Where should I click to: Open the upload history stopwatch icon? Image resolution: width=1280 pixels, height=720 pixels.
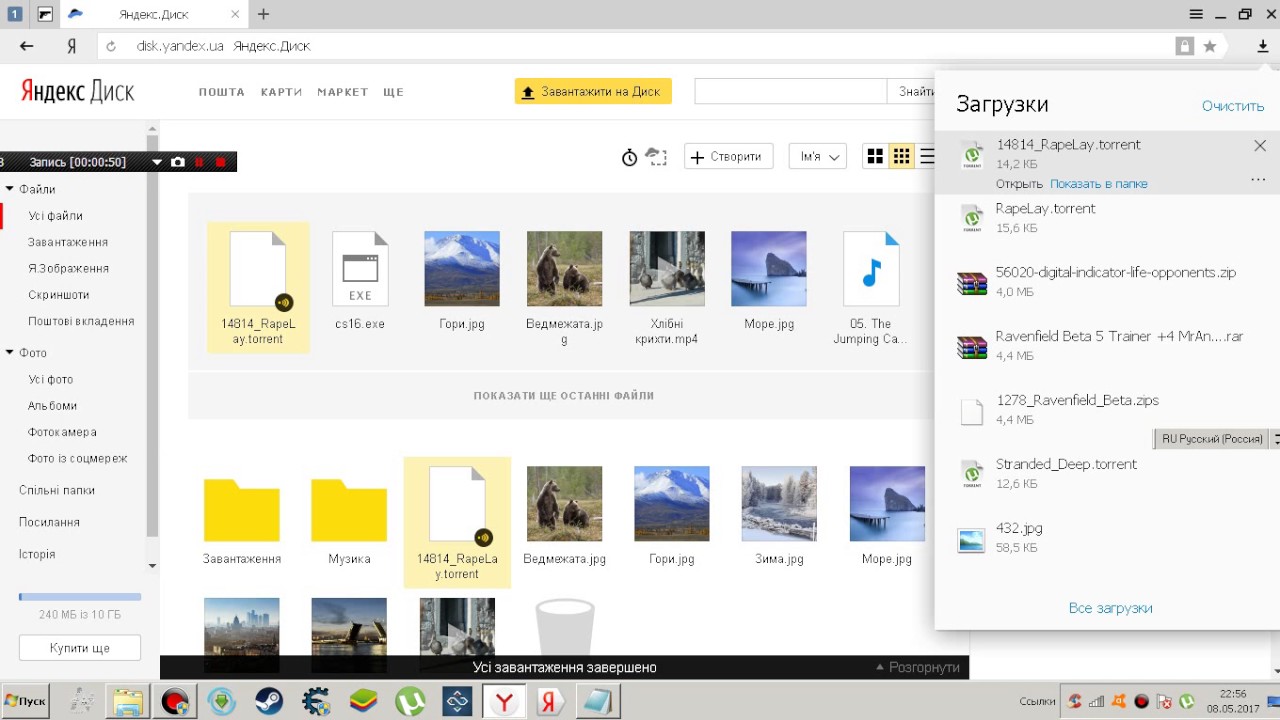tap(629, 157)
